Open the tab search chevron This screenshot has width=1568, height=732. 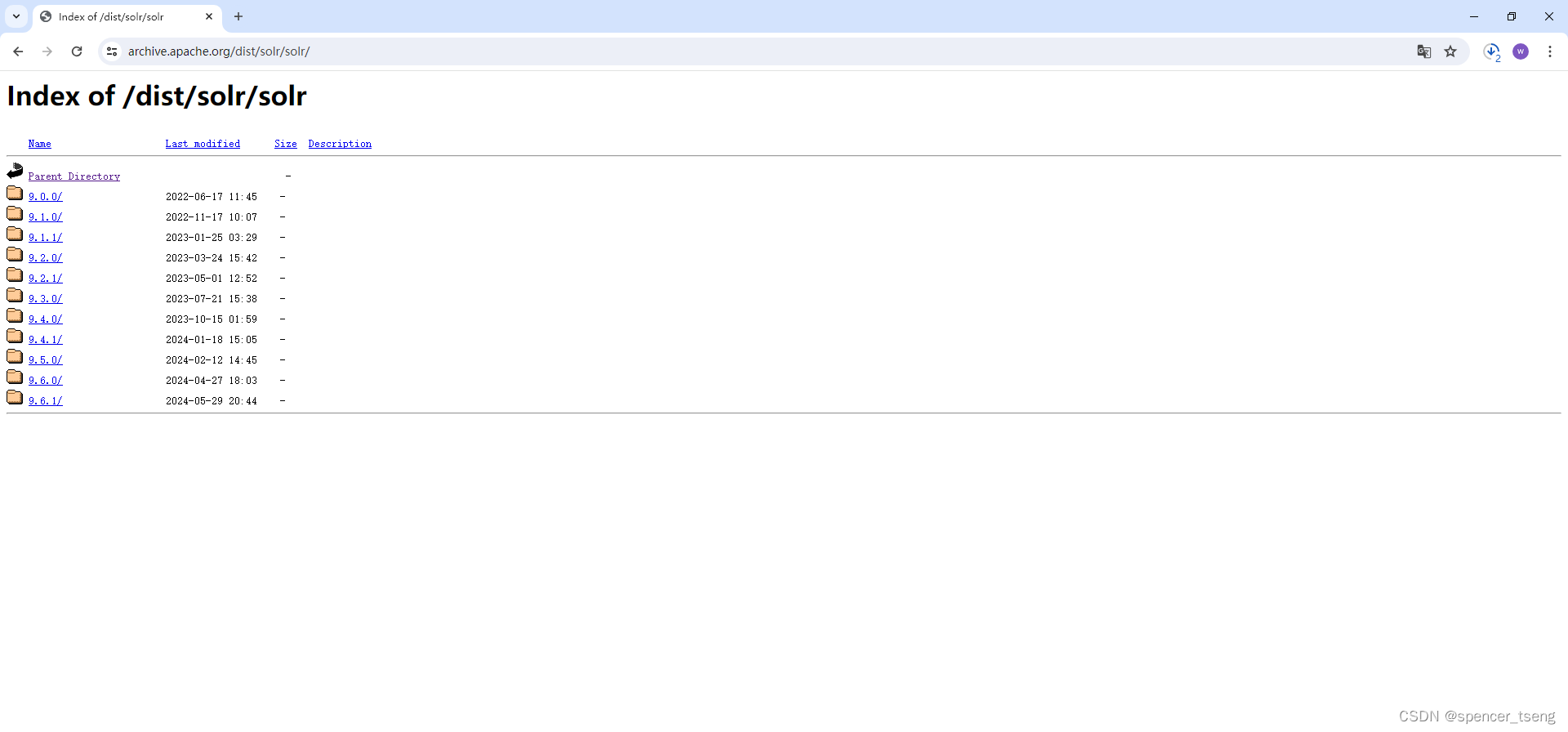(16, 16)
